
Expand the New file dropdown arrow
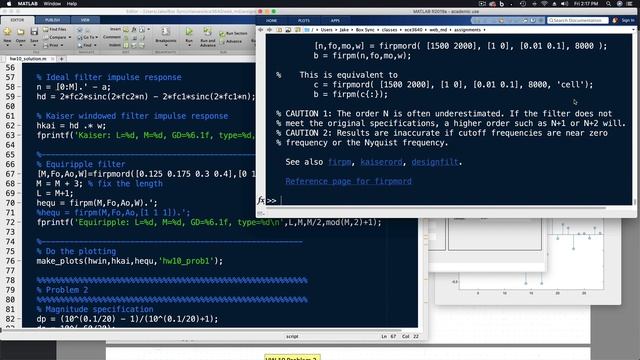7,45
